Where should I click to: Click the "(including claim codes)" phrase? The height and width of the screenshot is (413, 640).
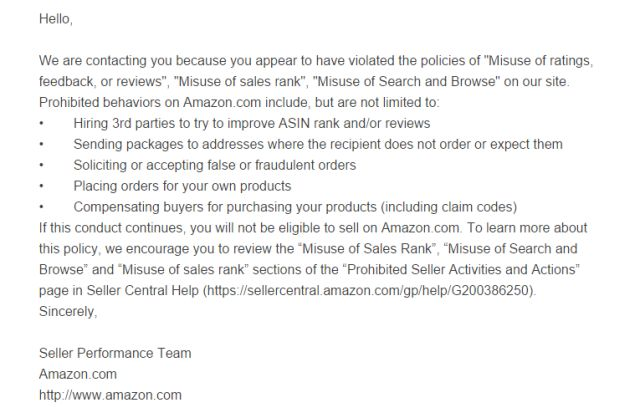pyautogui.click(x=449, y=207)
